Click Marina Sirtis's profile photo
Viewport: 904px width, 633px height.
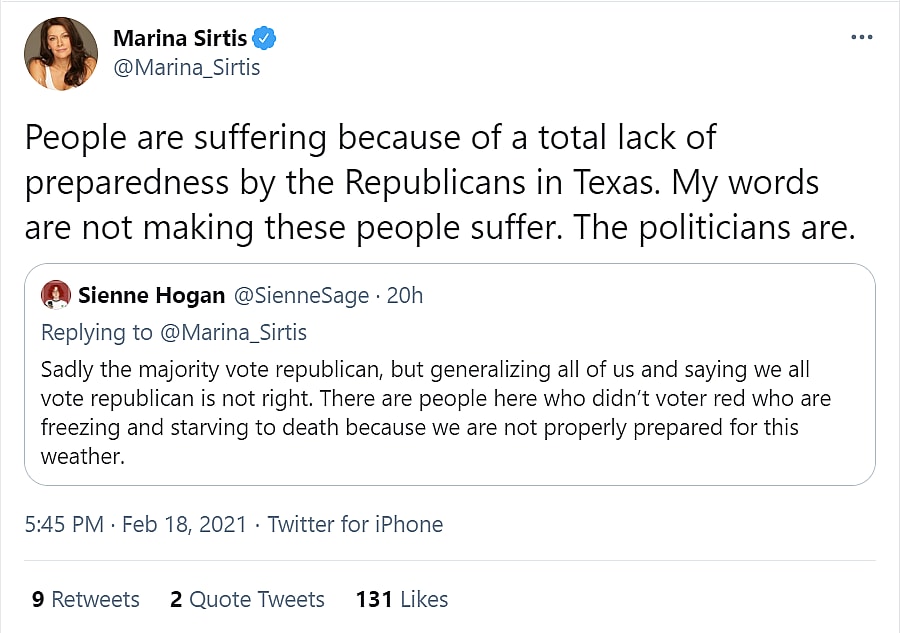pos(60,54)
